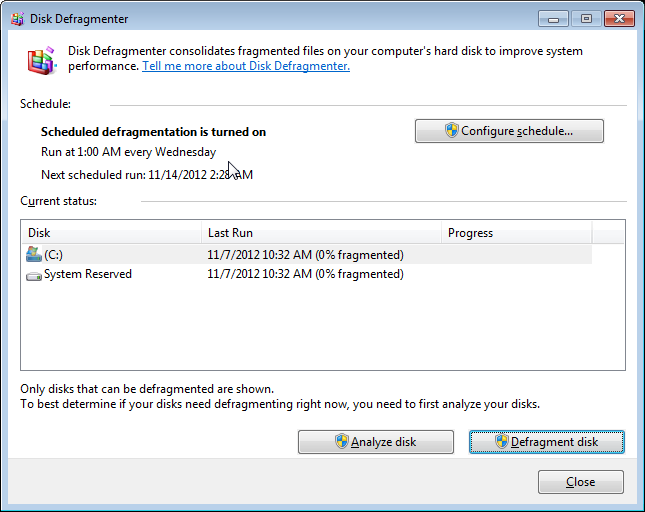Sort list by Last Run column header
This screenshot has width=645, height=512.
pos(320,233)
